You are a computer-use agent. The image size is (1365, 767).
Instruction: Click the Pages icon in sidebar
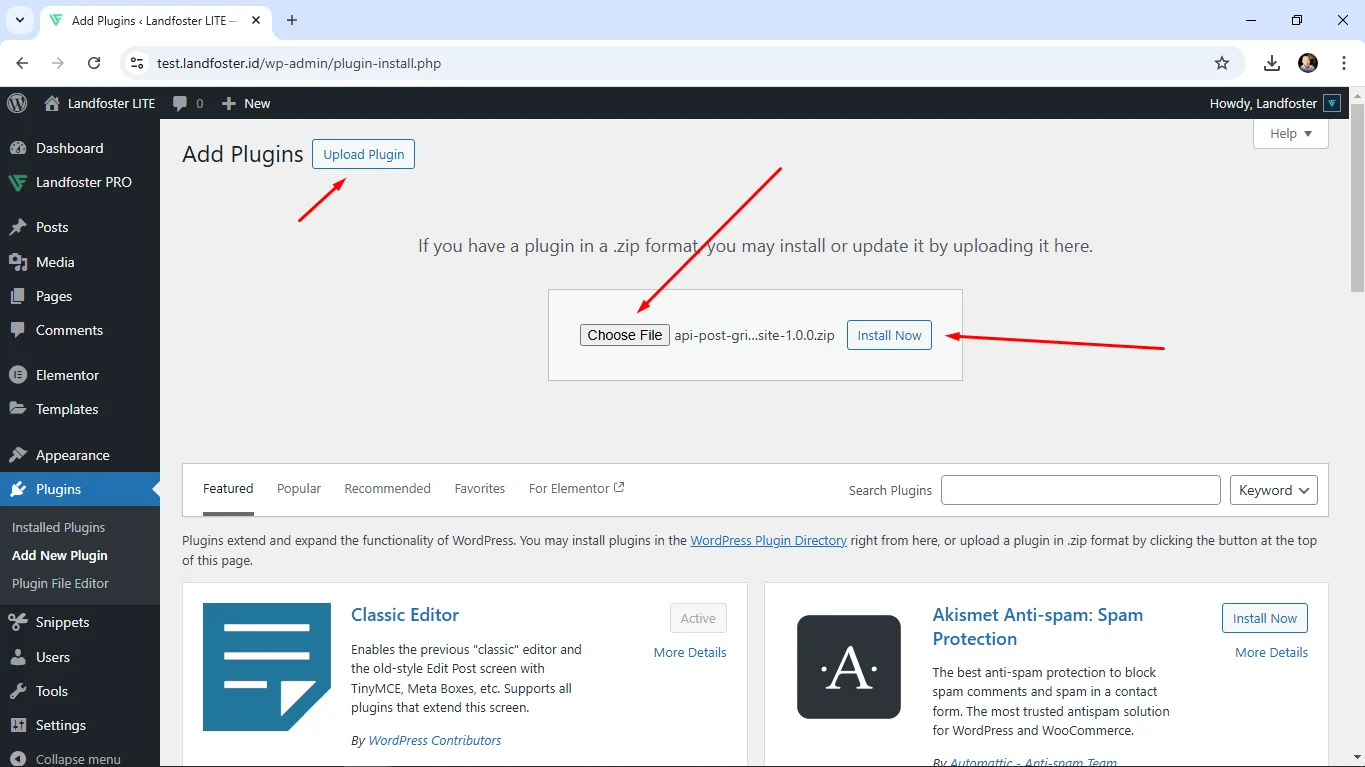click(x=18, y=296)
